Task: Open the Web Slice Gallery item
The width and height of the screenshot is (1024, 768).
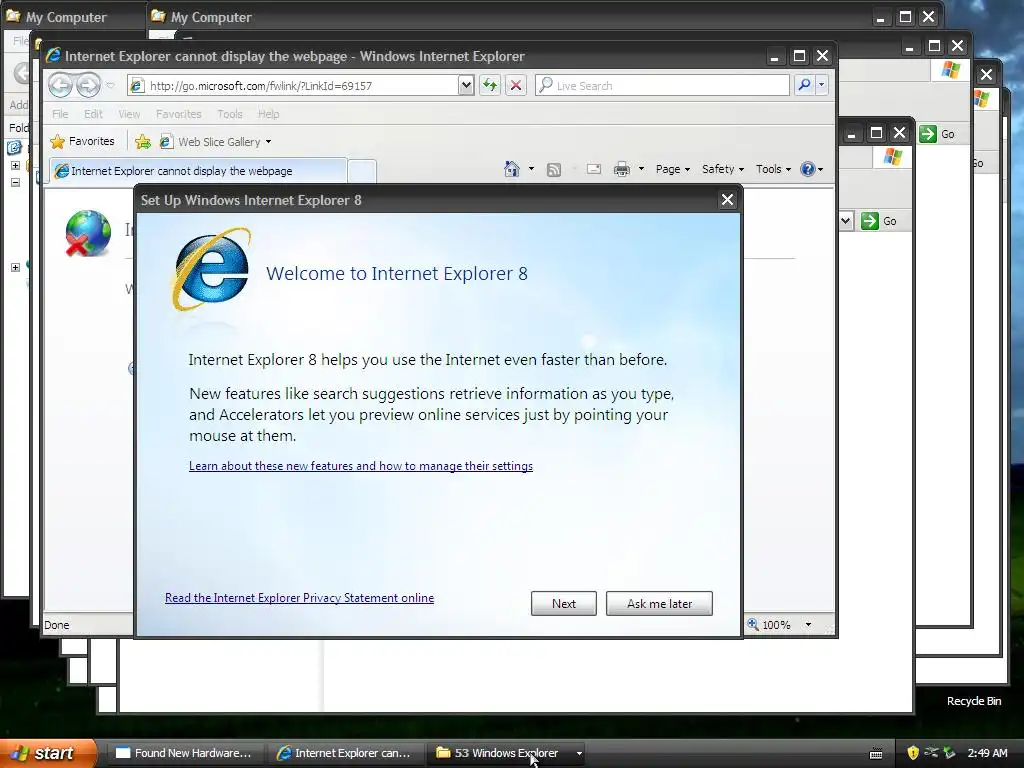Action: 216,142
